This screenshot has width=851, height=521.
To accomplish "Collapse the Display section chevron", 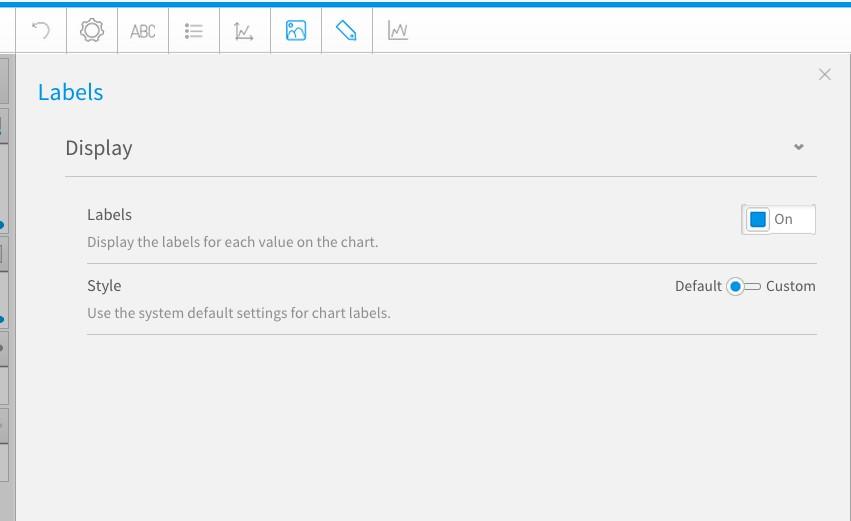I will tap(798, 147).
